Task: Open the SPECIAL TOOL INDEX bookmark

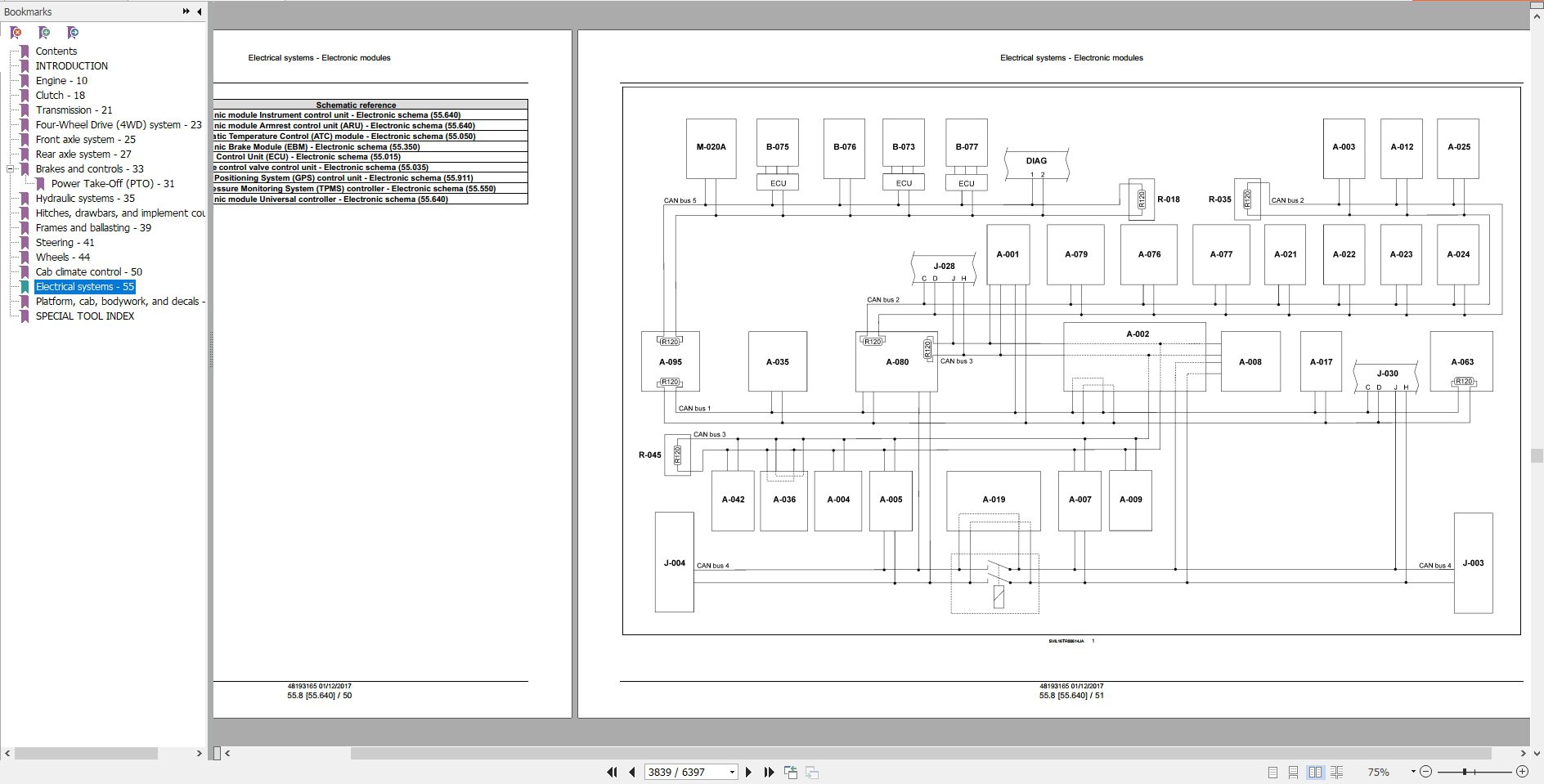Action: [x=84, y=316]
